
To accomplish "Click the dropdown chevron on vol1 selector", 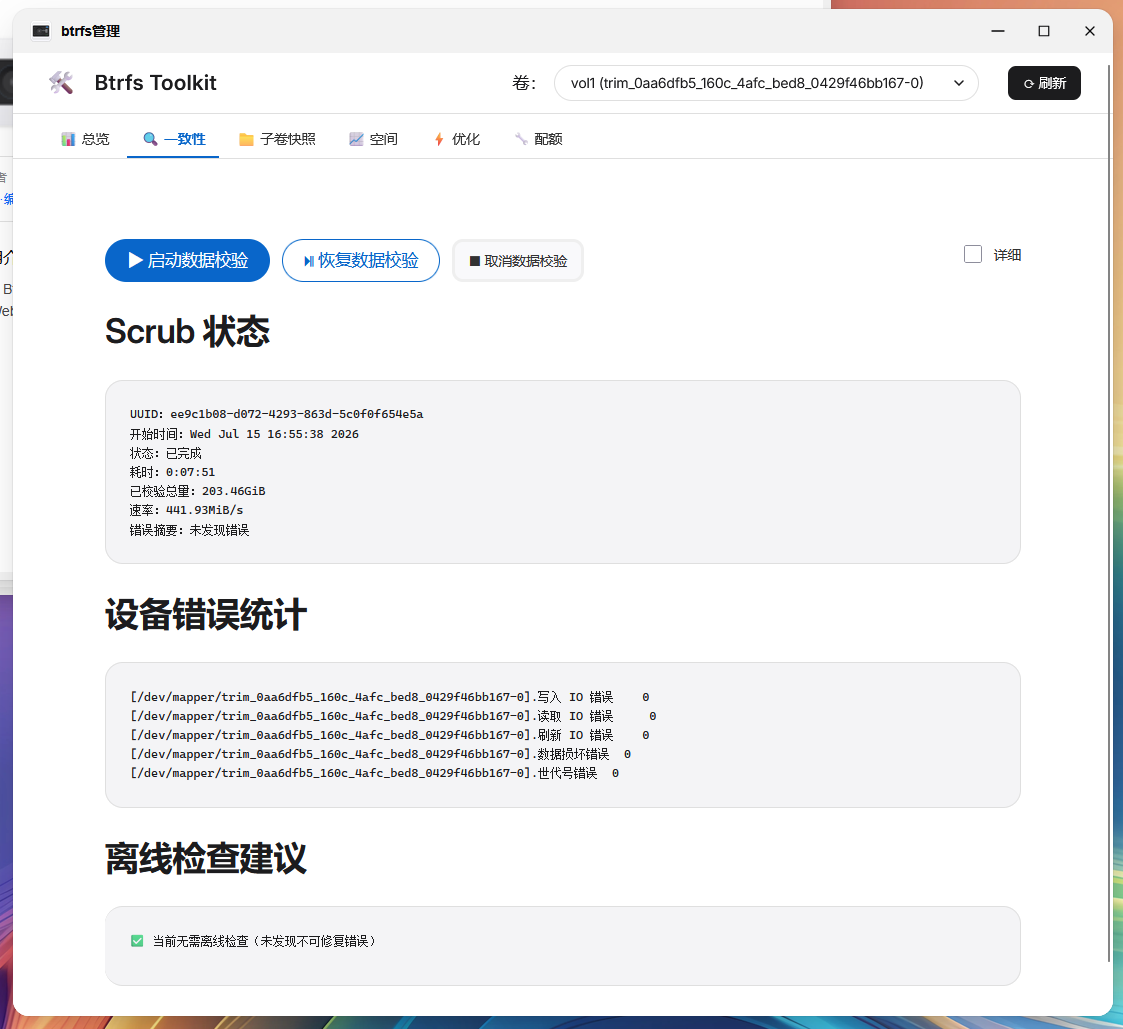I will (x=958, y=83).
